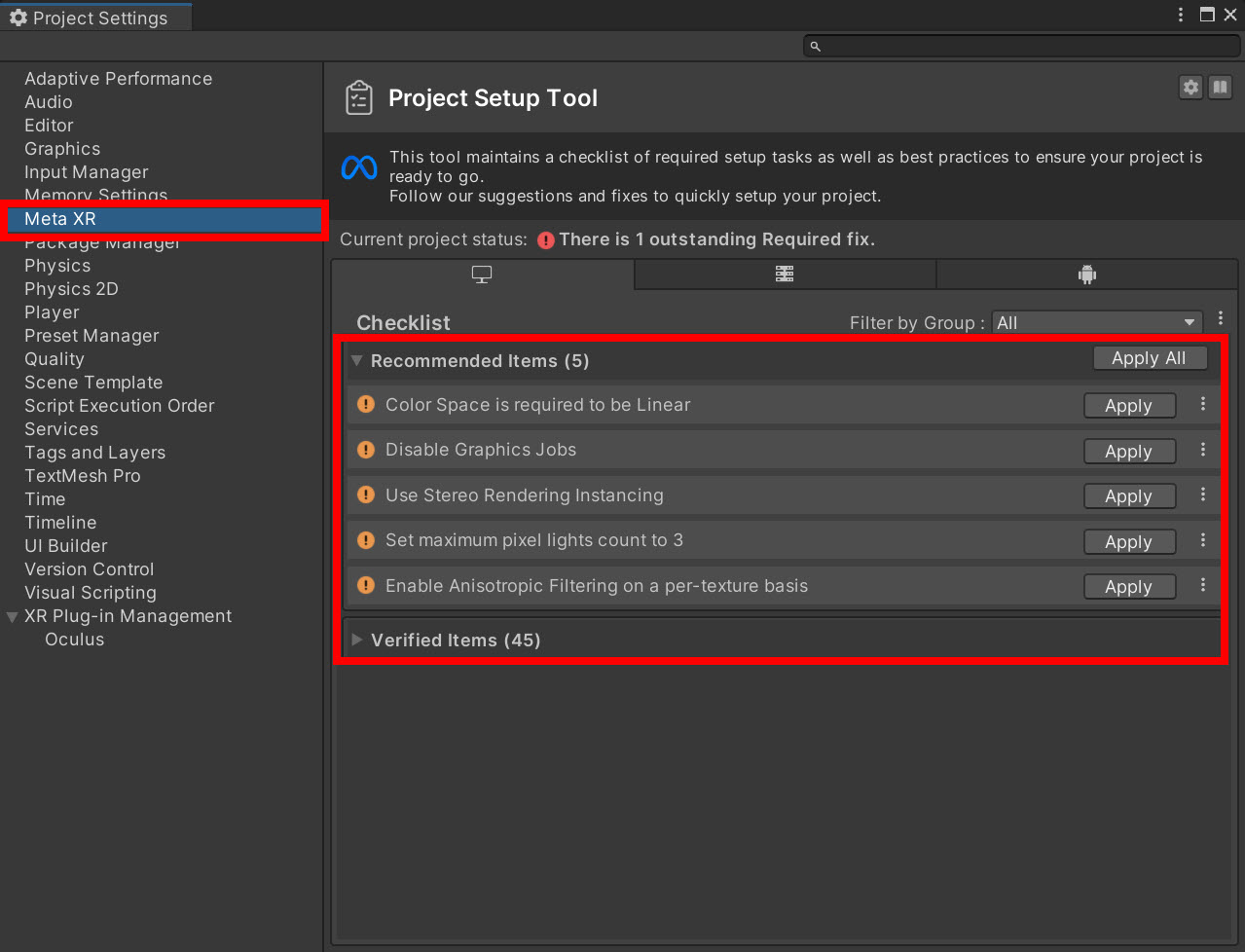Select Player settings category
Viewport: 1245px width, 952px height.
tap(52, 312)
